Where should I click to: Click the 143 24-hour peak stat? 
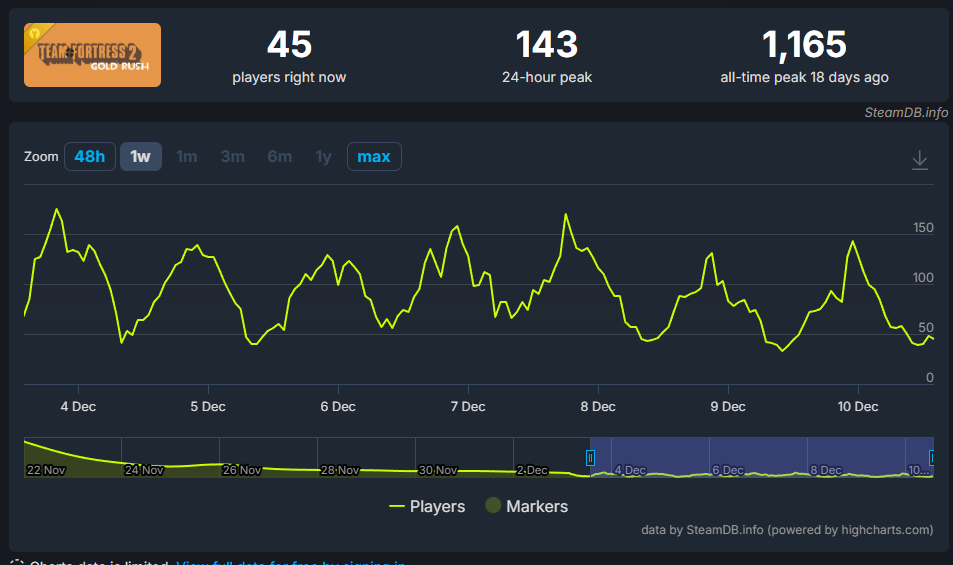click(x=547, y=56)
